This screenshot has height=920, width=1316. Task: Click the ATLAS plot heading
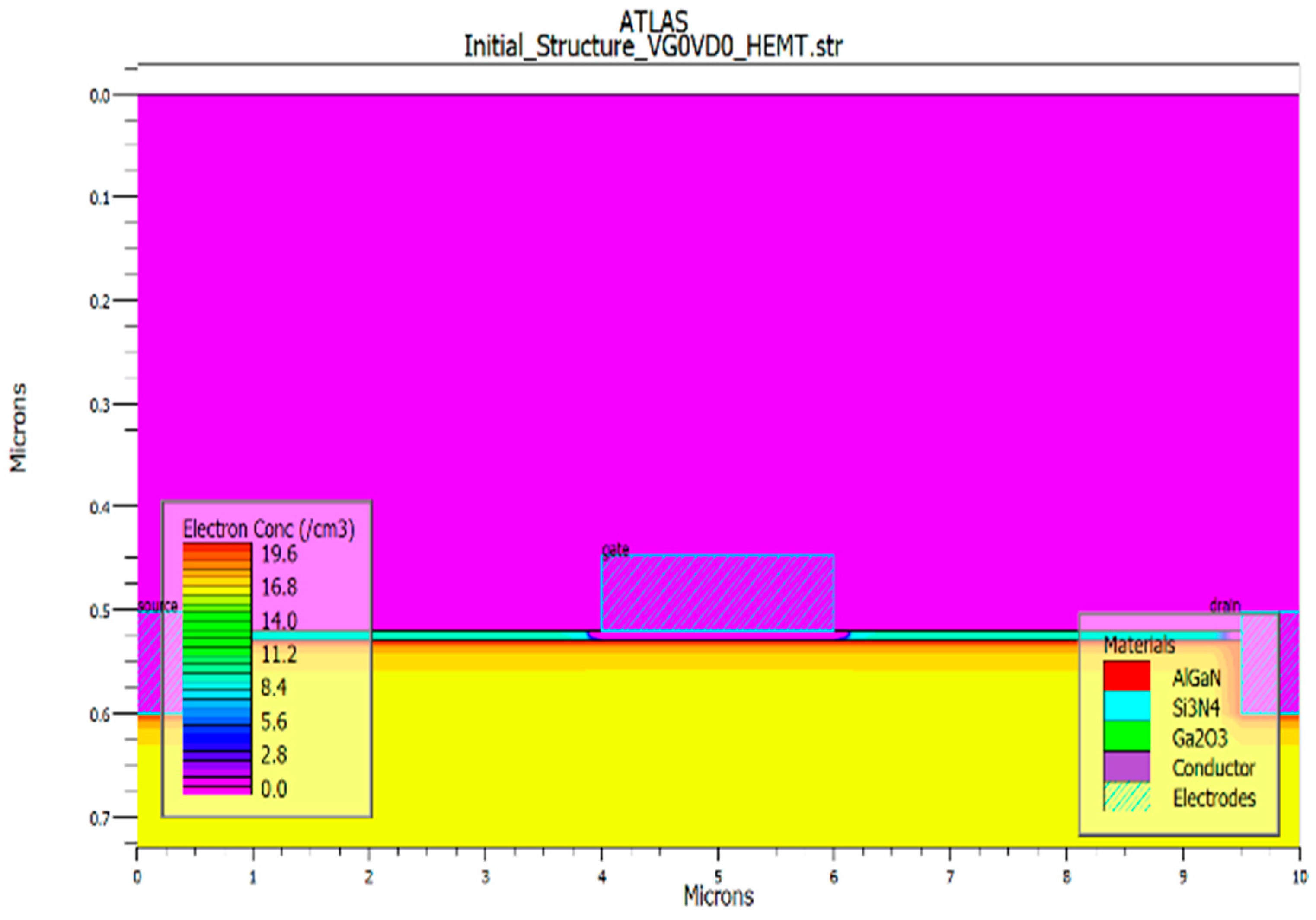click(x=653, y=22)
